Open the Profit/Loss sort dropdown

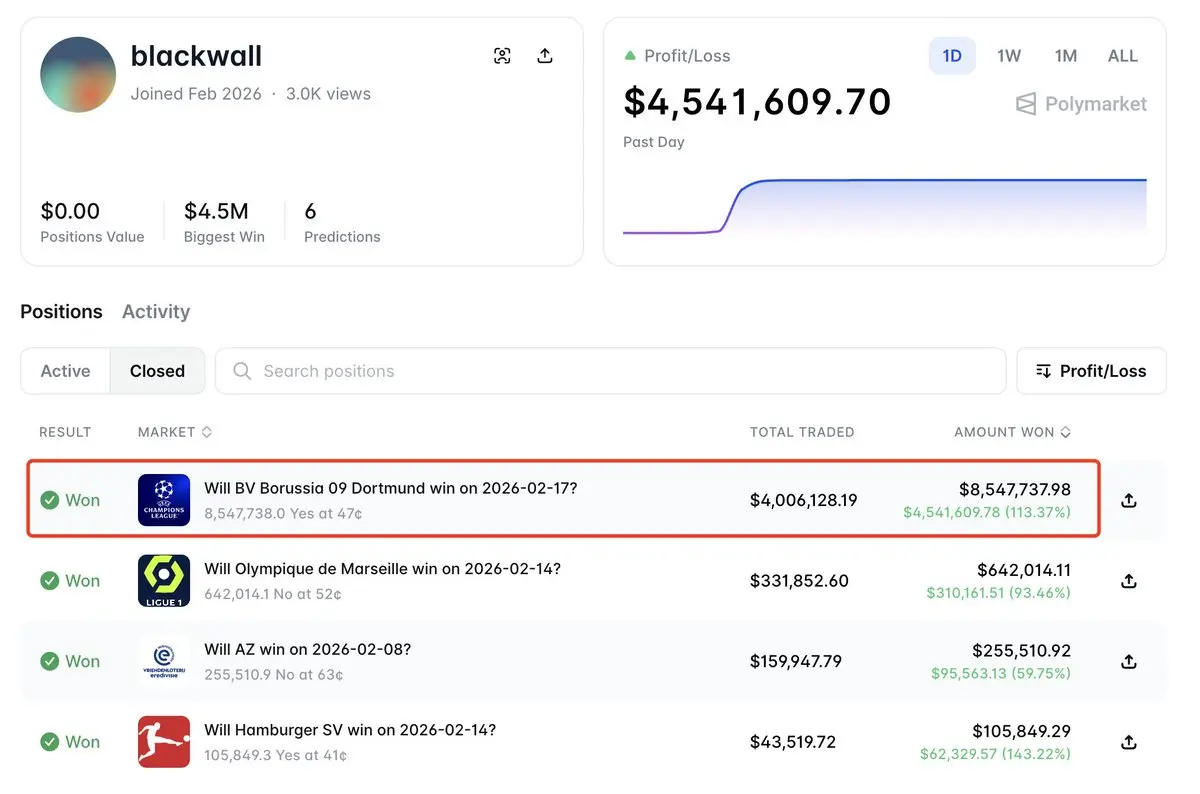pyautogui.click(x=1091, y=371)
